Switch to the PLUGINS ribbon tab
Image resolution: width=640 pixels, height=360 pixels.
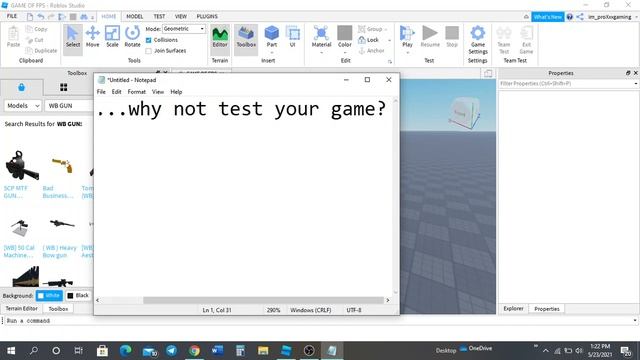point(207,16)
